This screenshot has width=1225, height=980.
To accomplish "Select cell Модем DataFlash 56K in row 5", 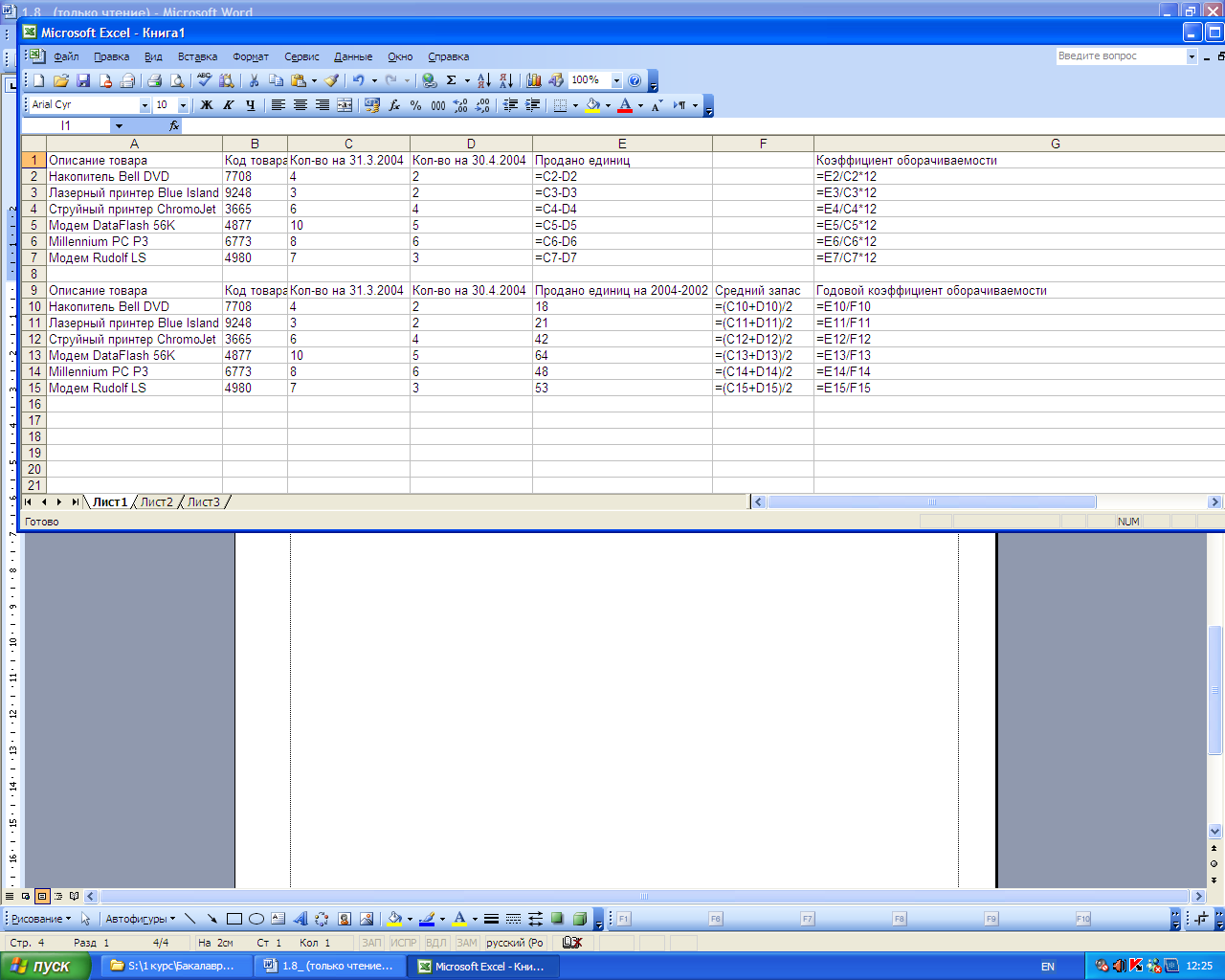I will point(134,225).
